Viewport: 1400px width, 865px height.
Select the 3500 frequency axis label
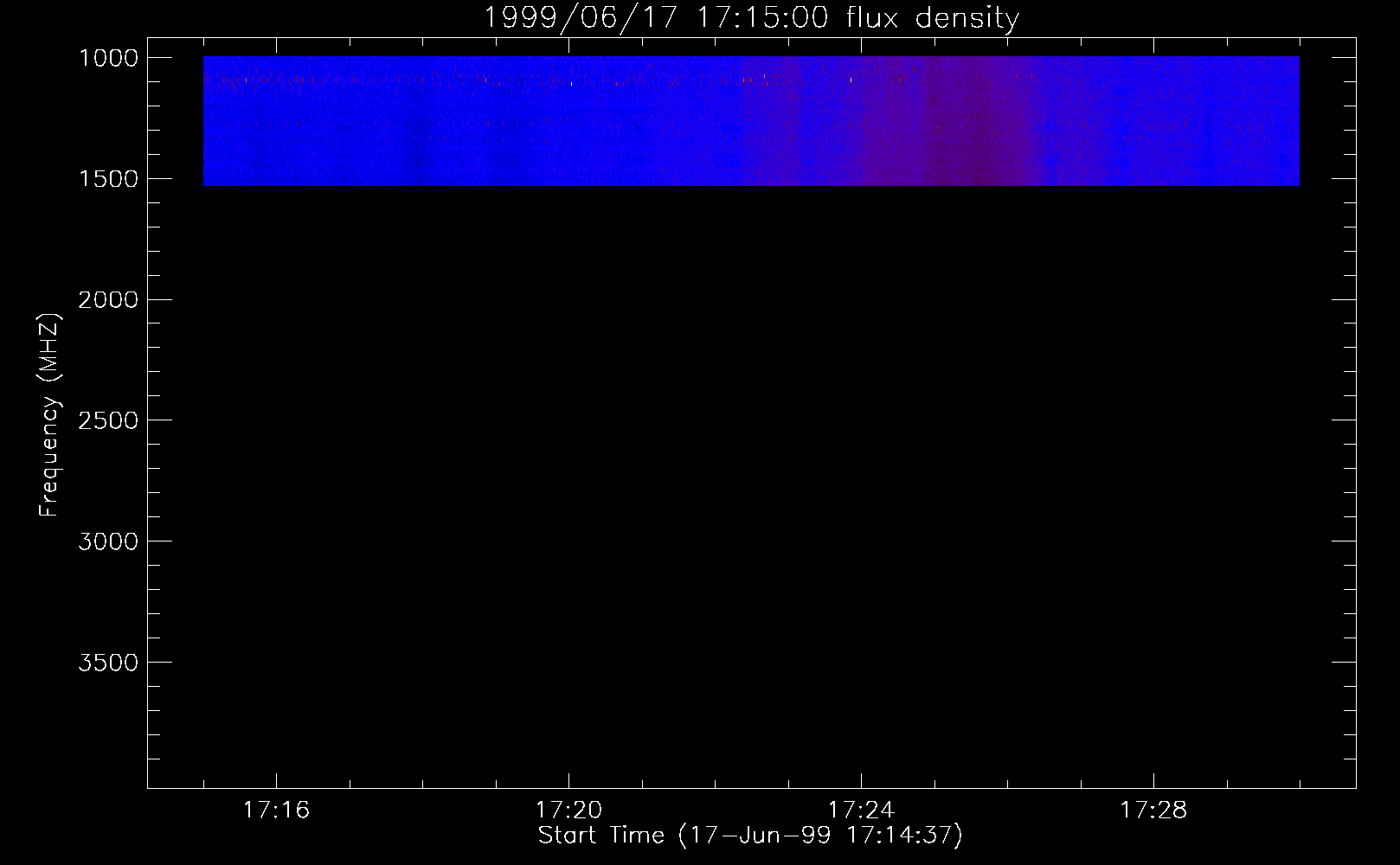click(108, 663)
